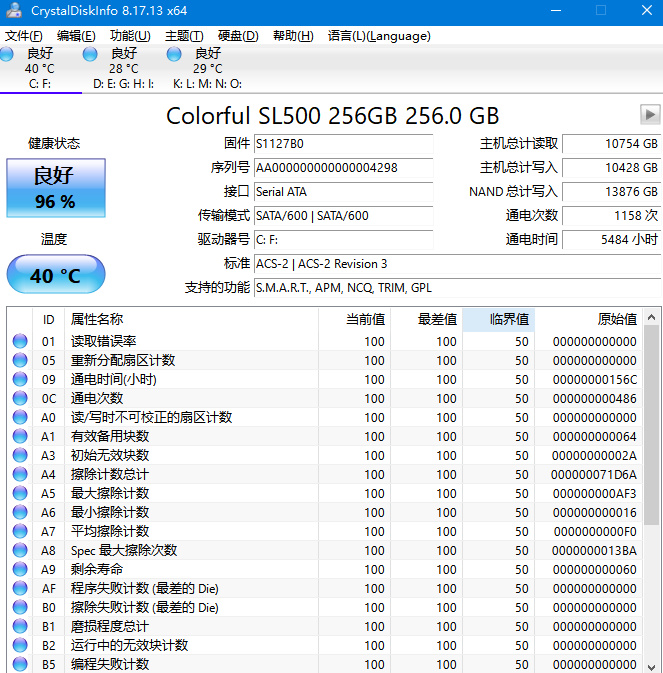Click the 最差值 column header

pyautogui.click(x=427, y=319)
